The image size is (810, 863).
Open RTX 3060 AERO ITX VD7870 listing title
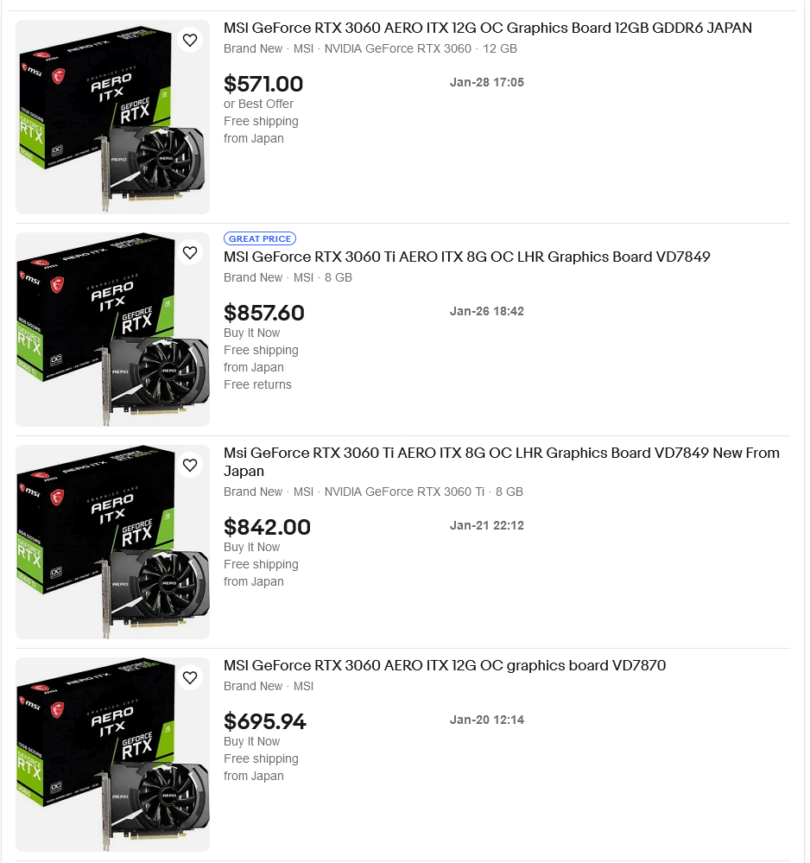pos(444,666)
